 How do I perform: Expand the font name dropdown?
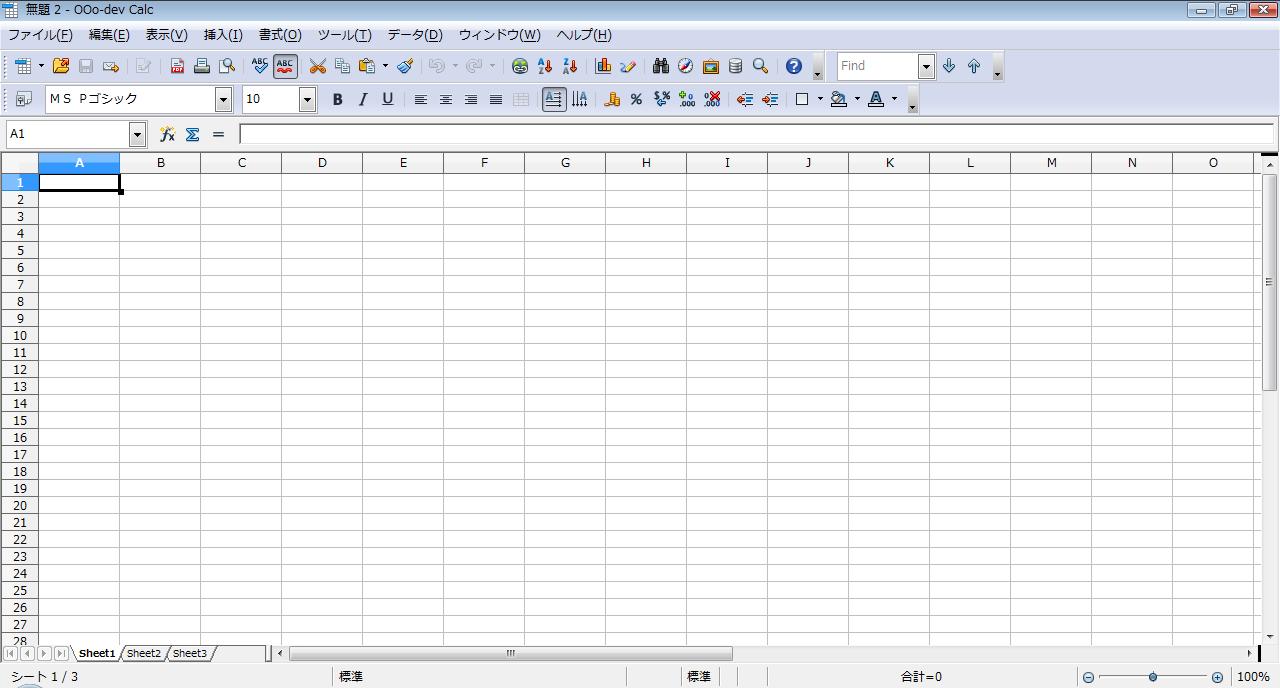pos(223,99)
